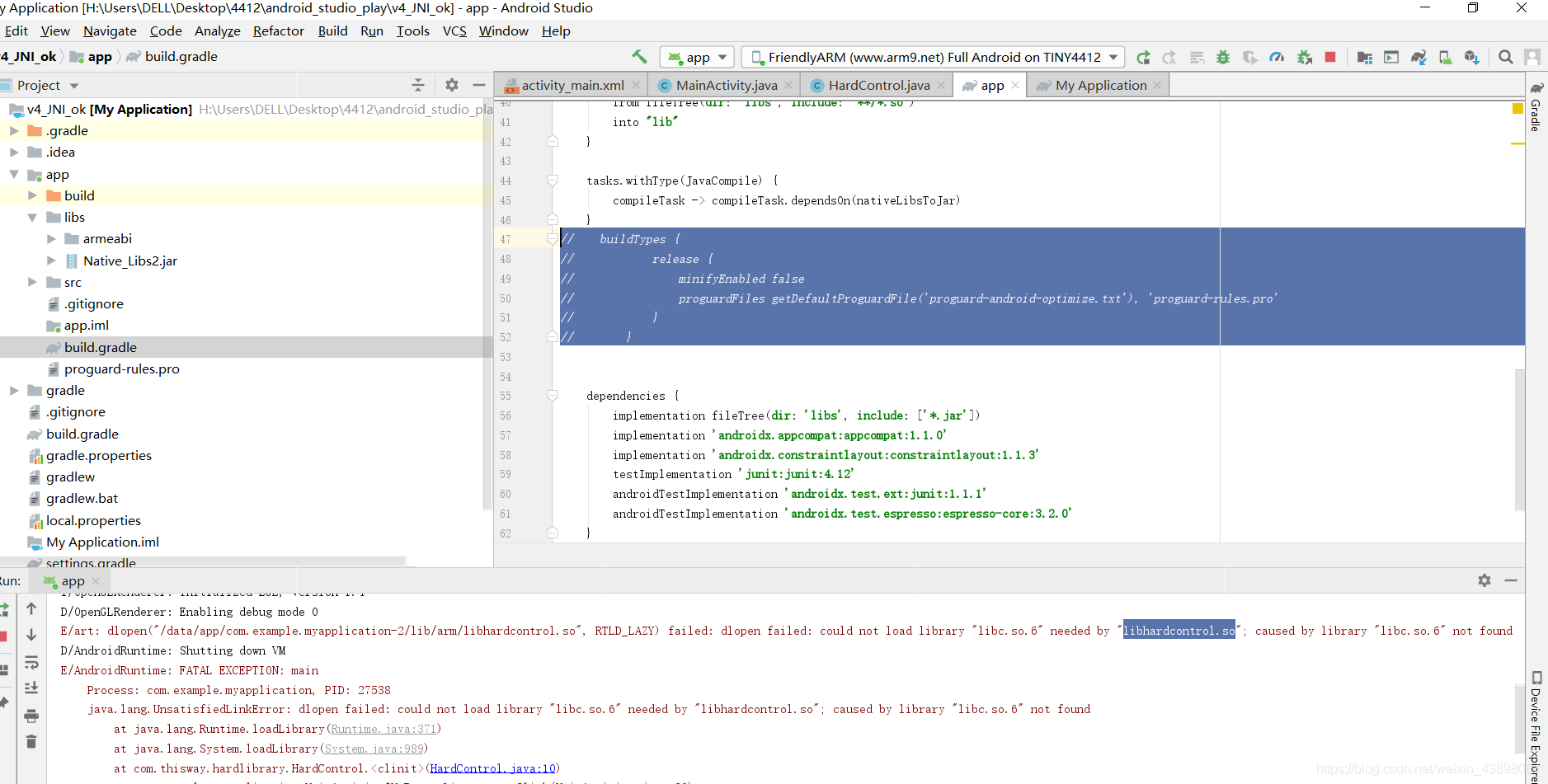Collapse the libs folder
Screen dimensions: 1548x784
click(33, 217)
